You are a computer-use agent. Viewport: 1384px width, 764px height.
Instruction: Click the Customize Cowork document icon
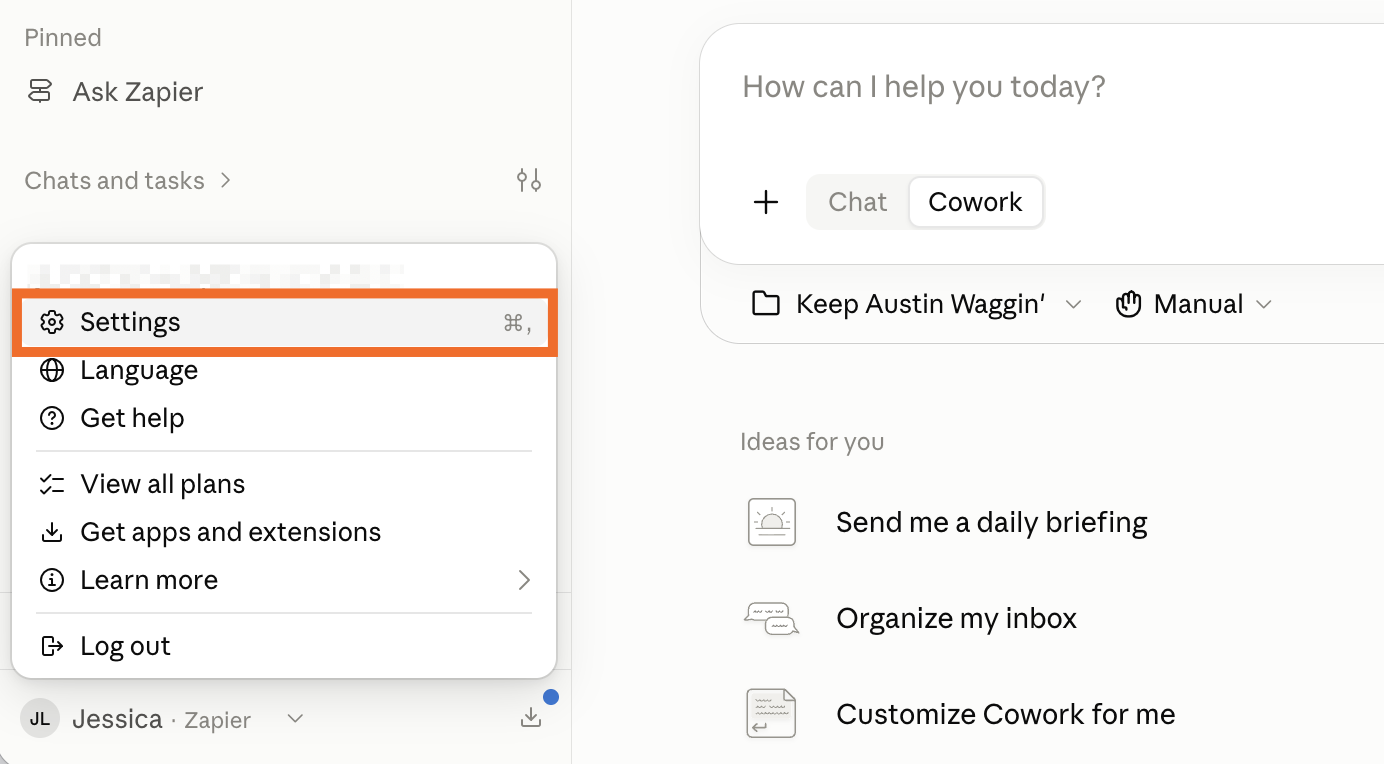(772, 714)
